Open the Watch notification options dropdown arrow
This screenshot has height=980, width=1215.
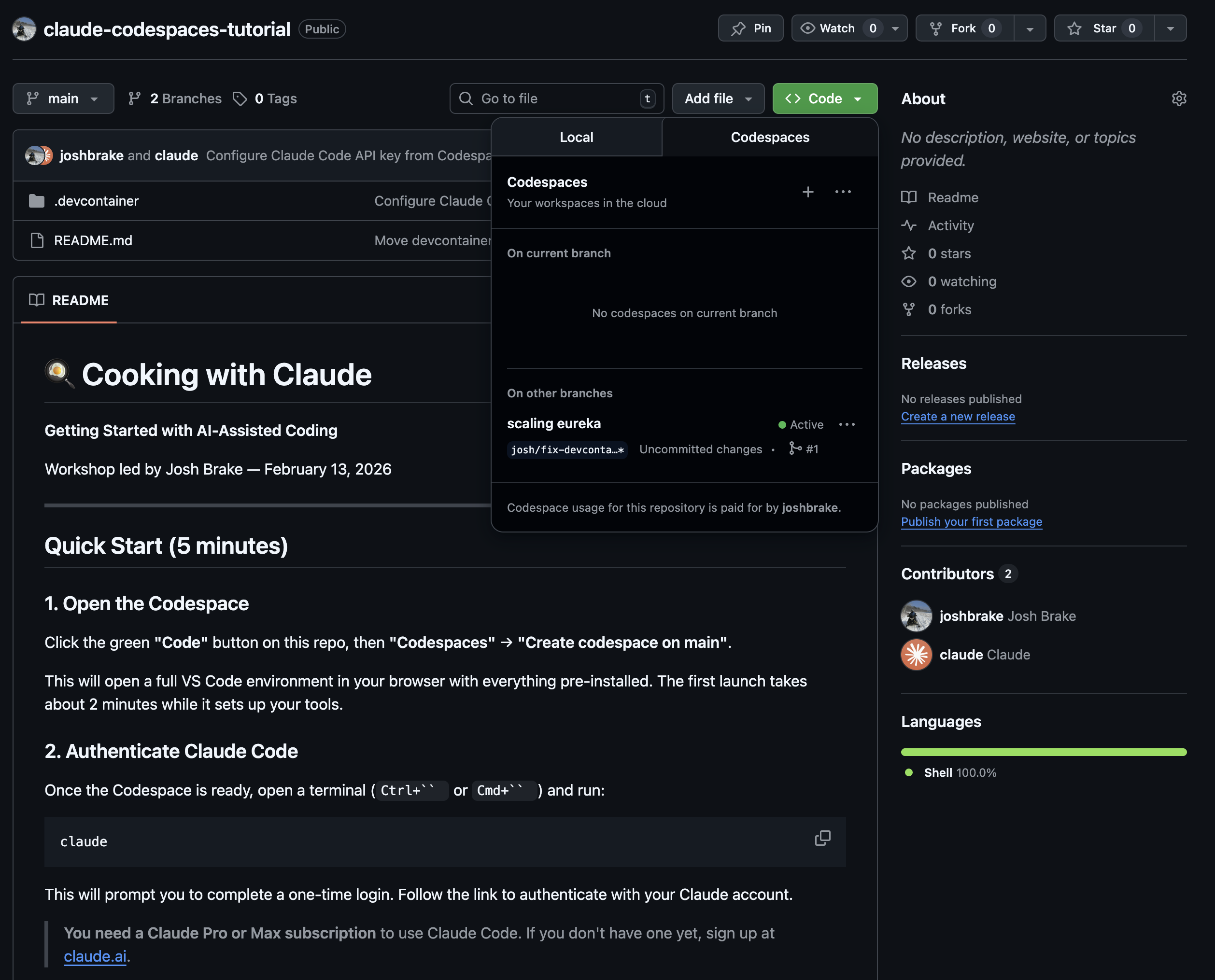pos(895,28)
